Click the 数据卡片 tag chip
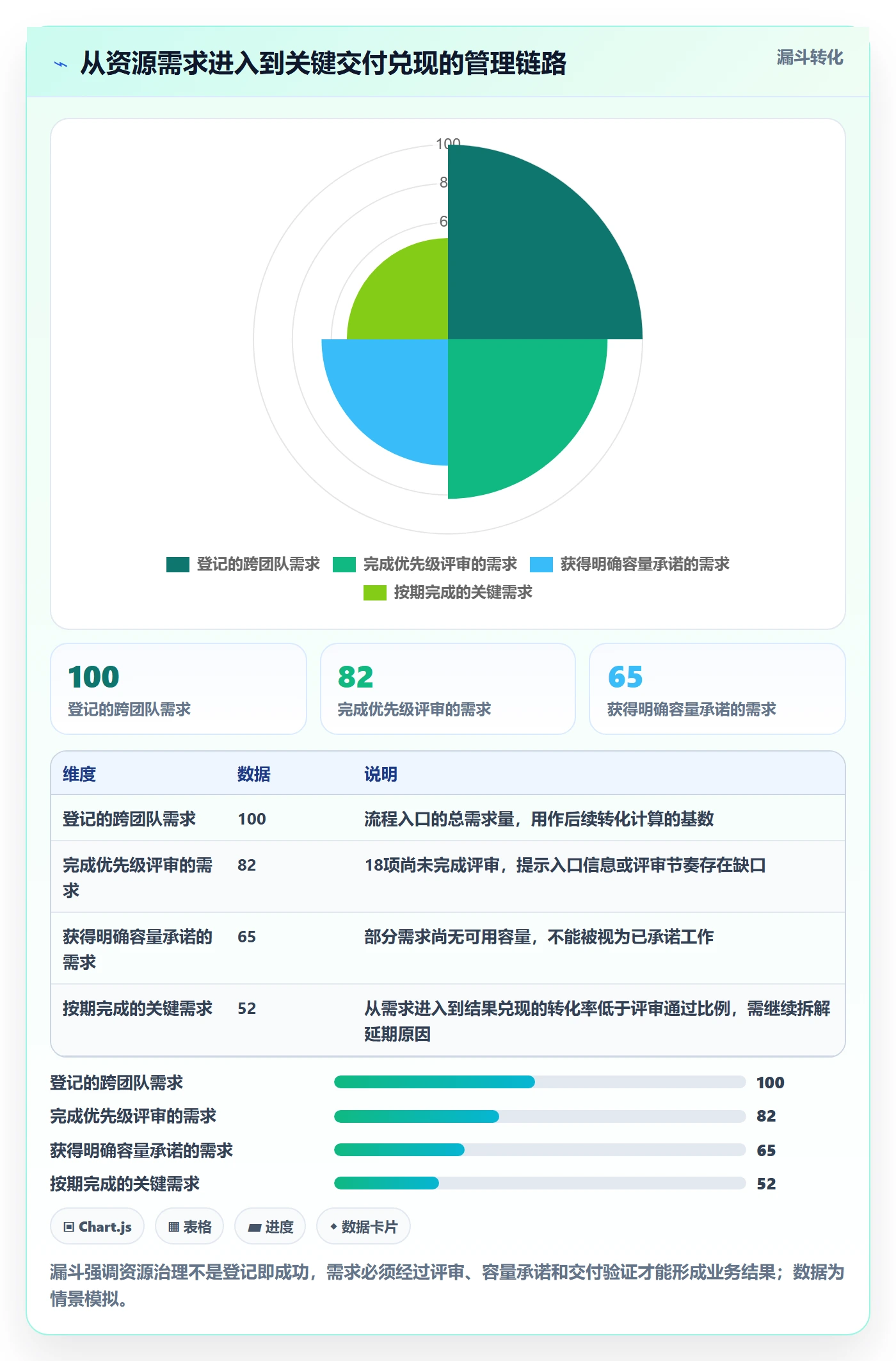The height and width of the screenshot is (1361, 896). pyautogui.click(x=364, y=1227)
